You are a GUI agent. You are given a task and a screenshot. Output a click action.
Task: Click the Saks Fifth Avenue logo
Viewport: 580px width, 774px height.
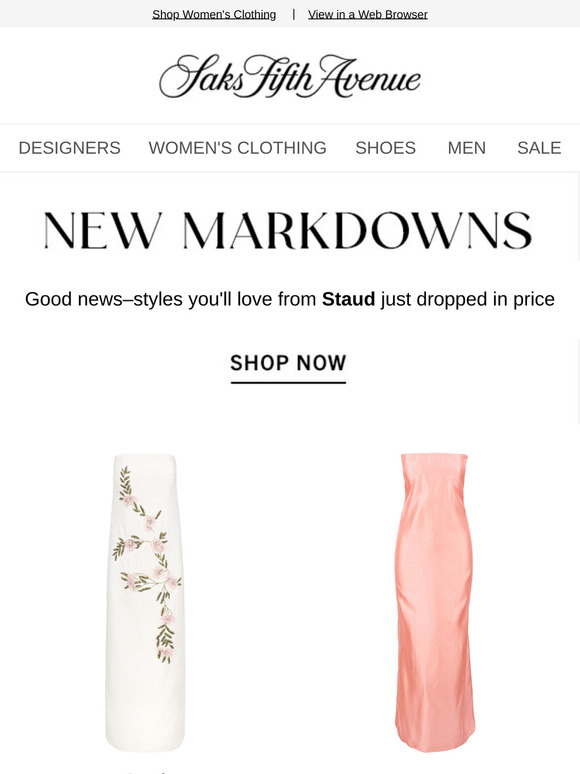290,76
